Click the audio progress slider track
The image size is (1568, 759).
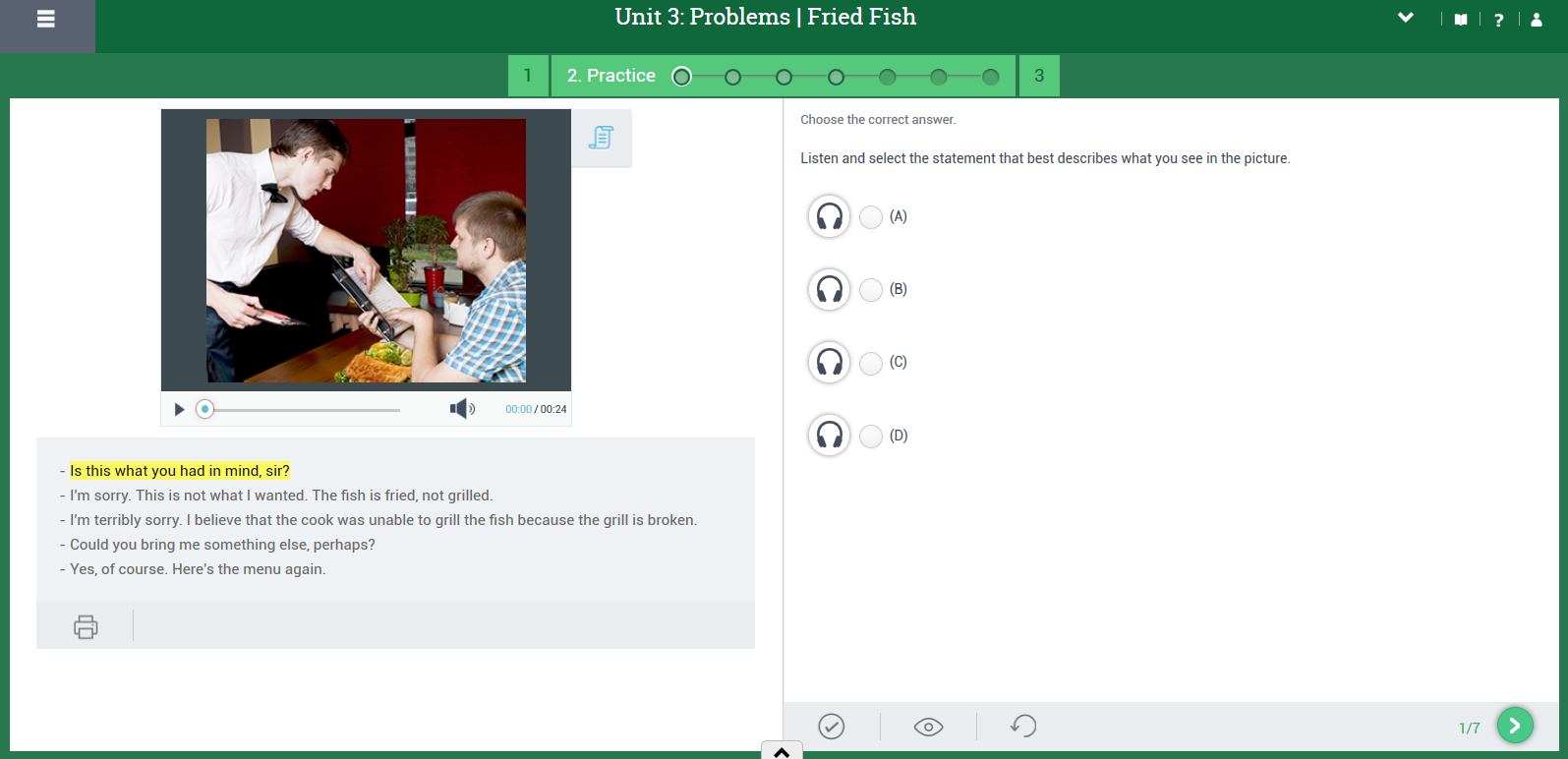pos(303,409)
